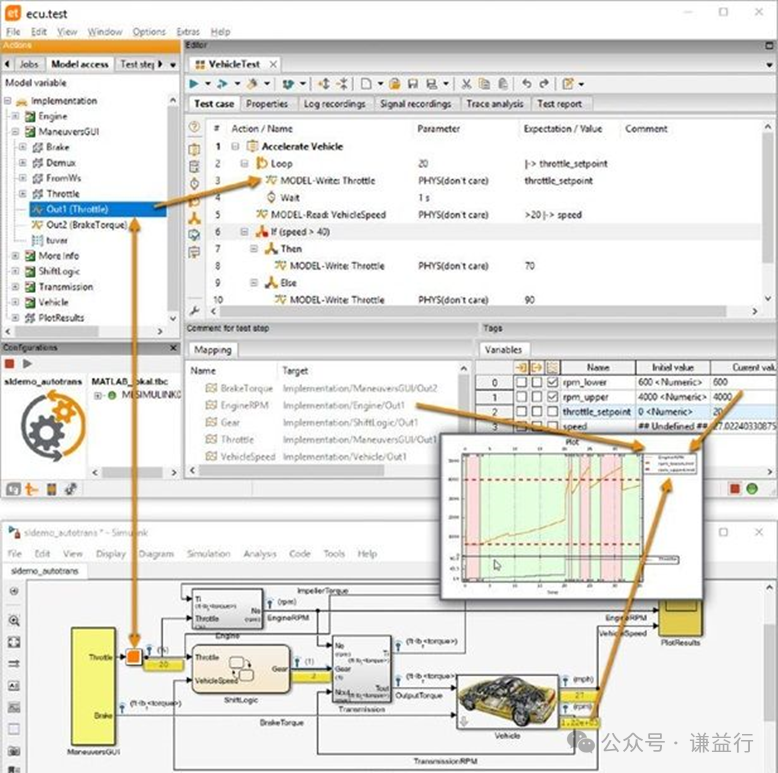Expand the Brake node in model tree
The width and height of the screenshot is (778, 773).
(23, 147)
